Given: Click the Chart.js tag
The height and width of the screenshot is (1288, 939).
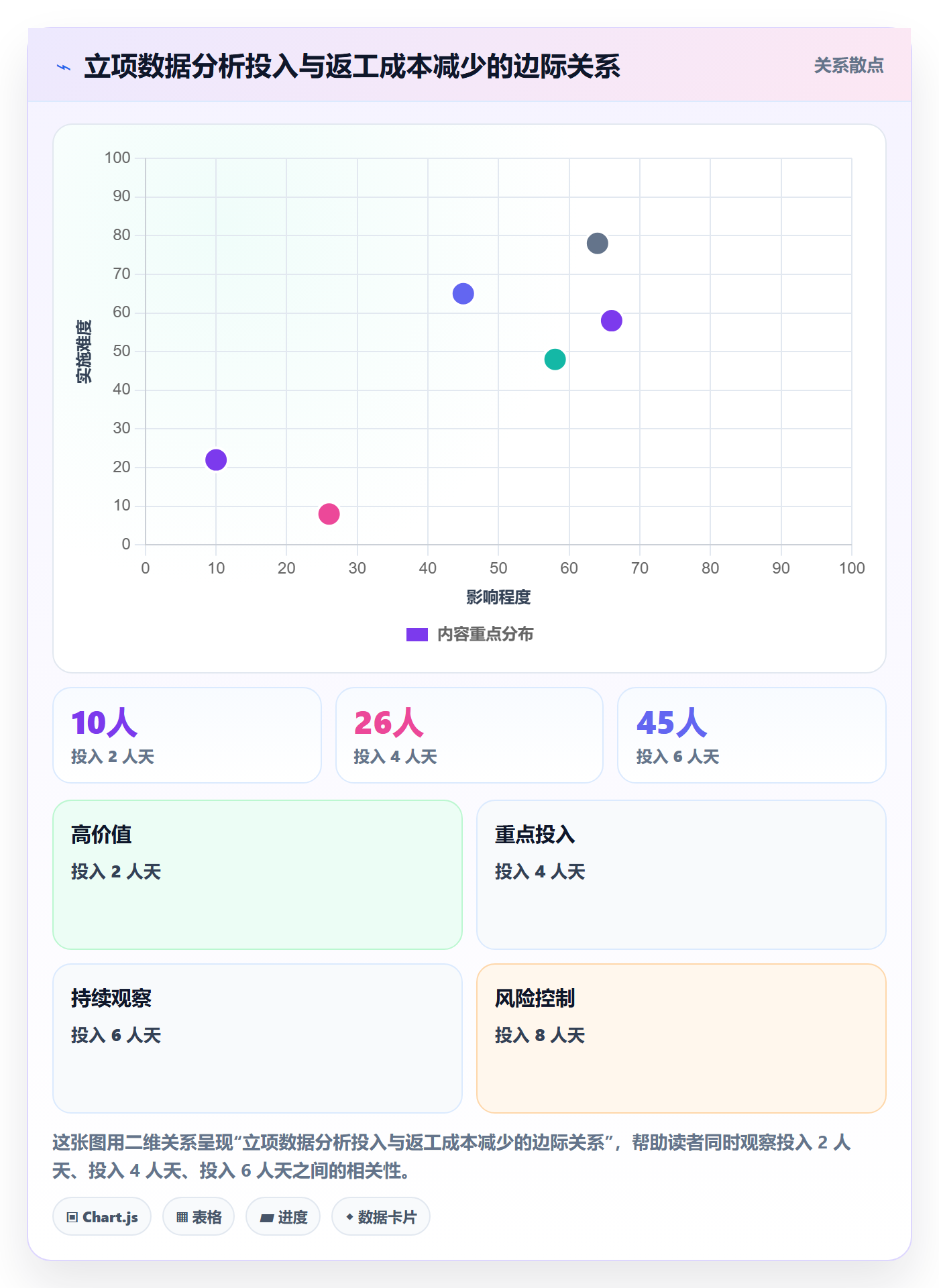Looking at the screenshot, I should [x=102, y=1217].
